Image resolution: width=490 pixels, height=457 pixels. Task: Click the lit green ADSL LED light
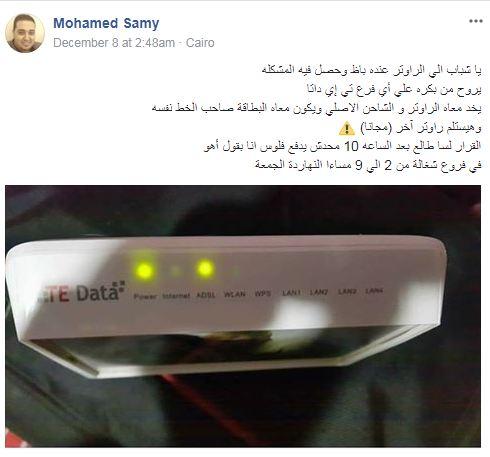(205, 269)
